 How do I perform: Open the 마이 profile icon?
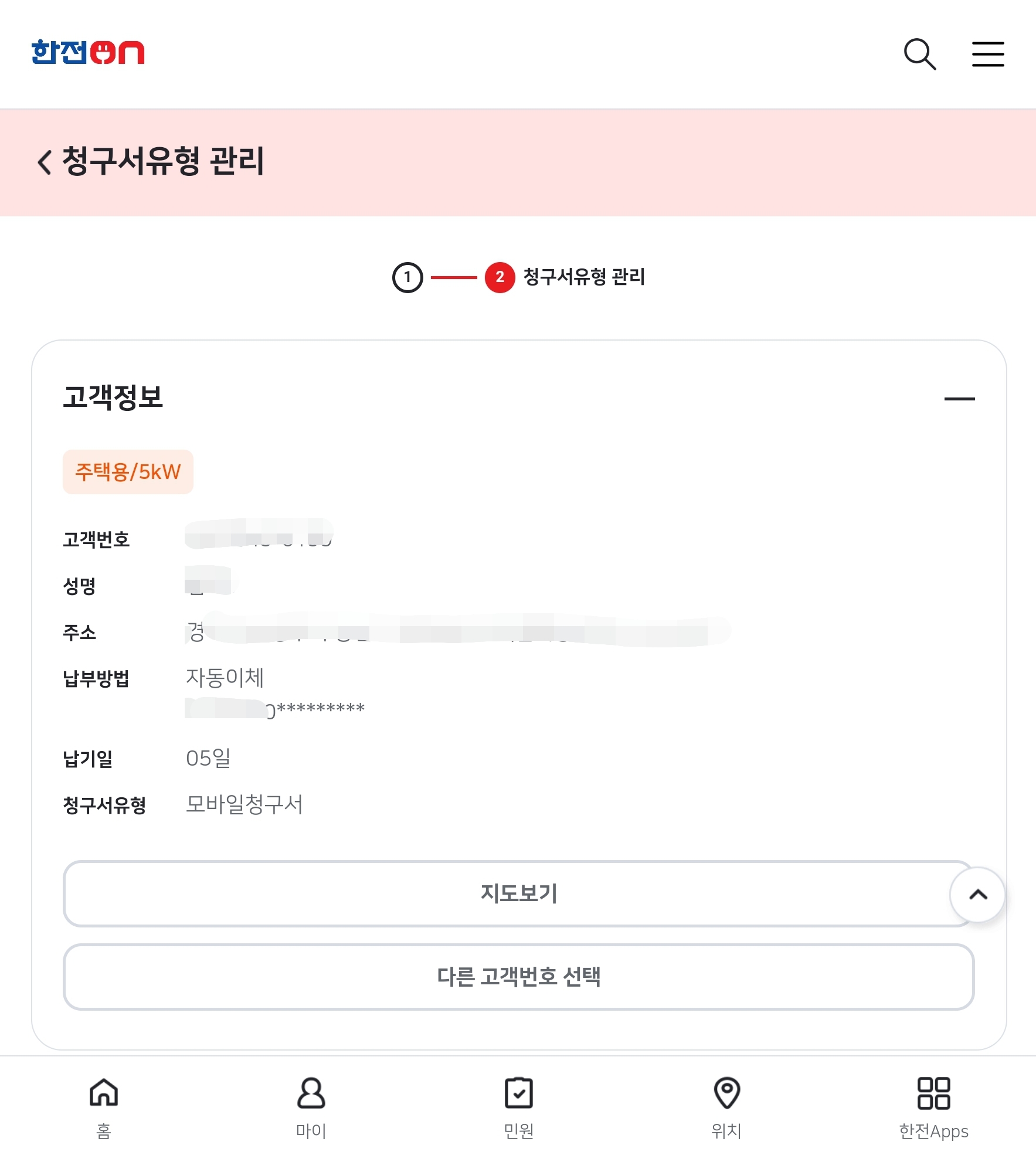(x=311, y=1093)
